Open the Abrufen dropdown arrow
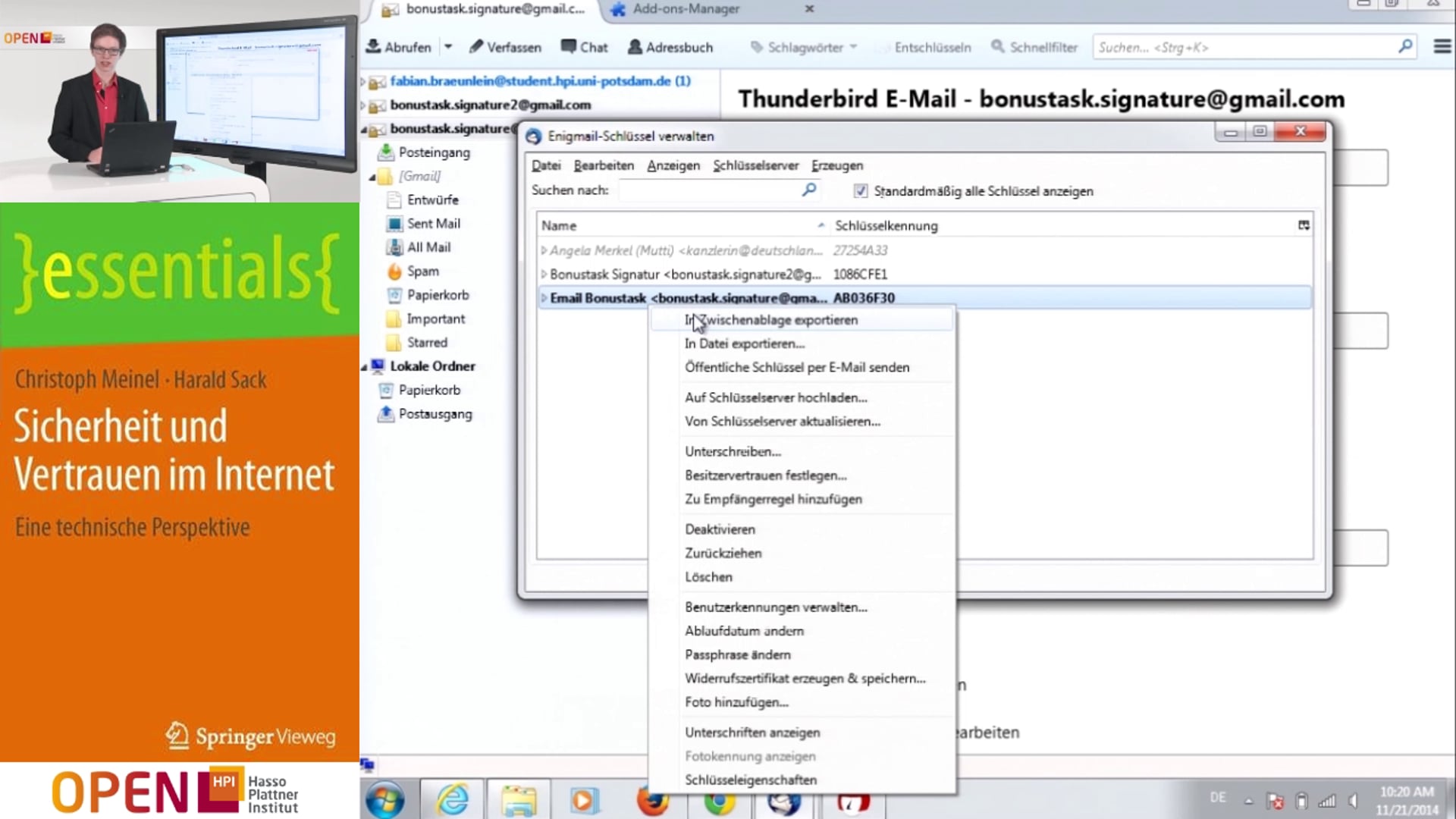This screenshot has width=1456, height=819. point(448,47)
